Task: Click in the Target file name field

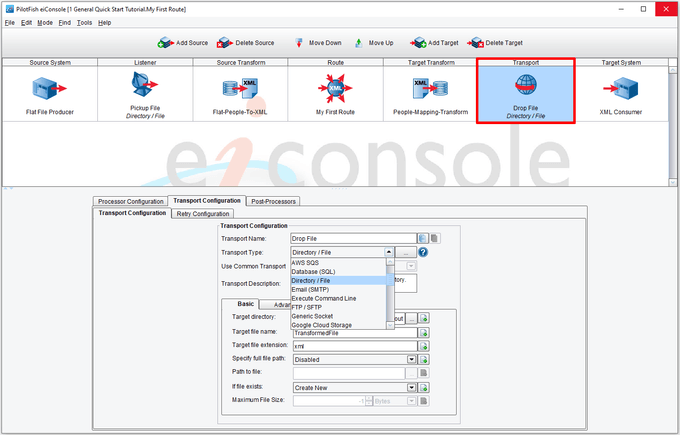Action: tap(355, 333)
